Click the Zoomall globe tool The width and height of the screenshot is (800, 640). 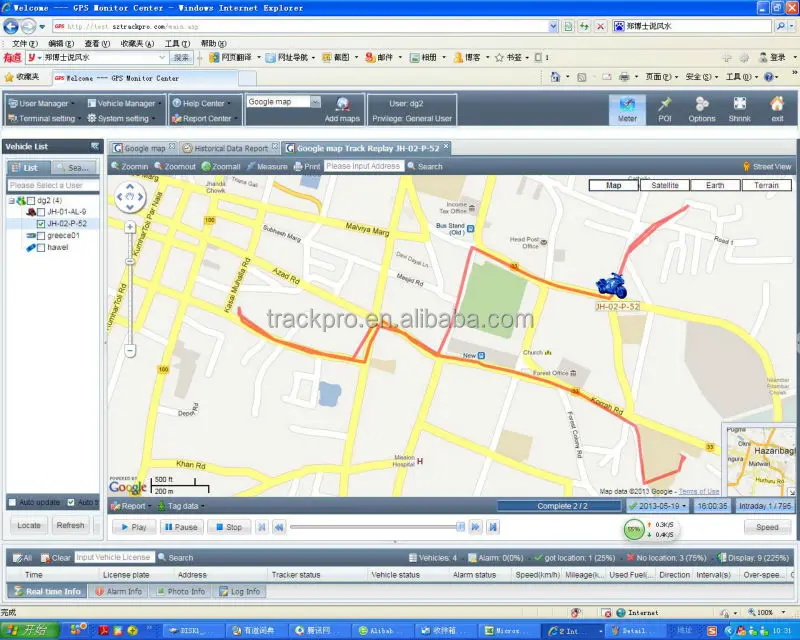[220, 166]
